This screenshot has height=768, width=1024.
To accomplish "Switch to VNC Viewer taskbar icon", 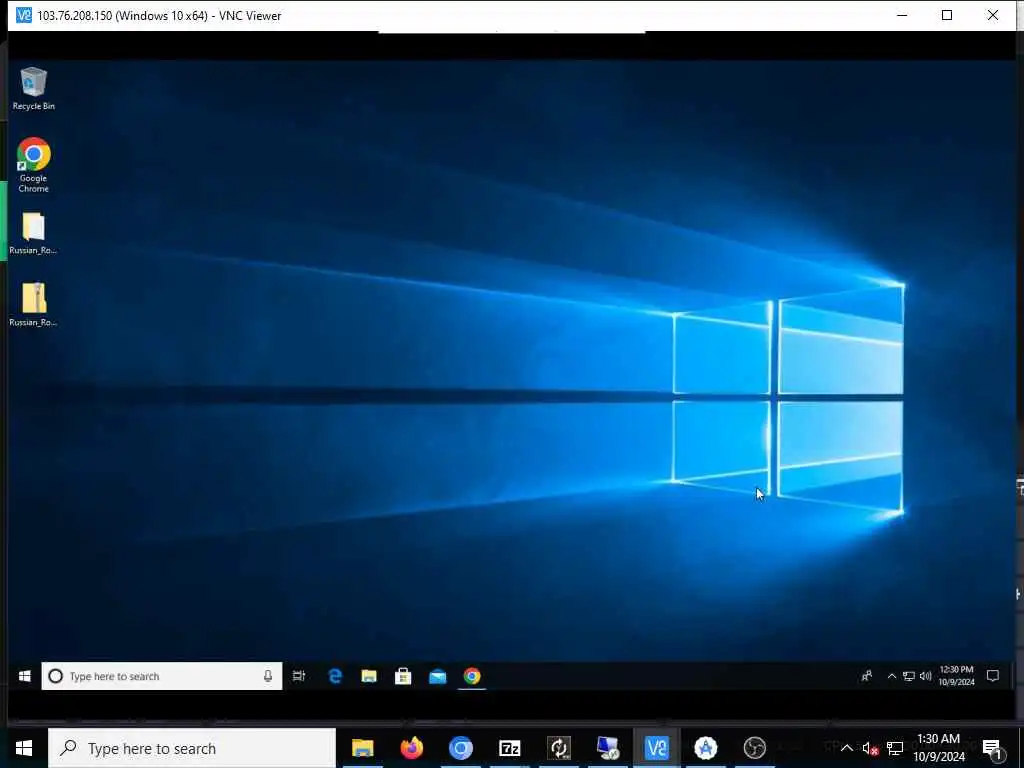I will pos(656,748).
